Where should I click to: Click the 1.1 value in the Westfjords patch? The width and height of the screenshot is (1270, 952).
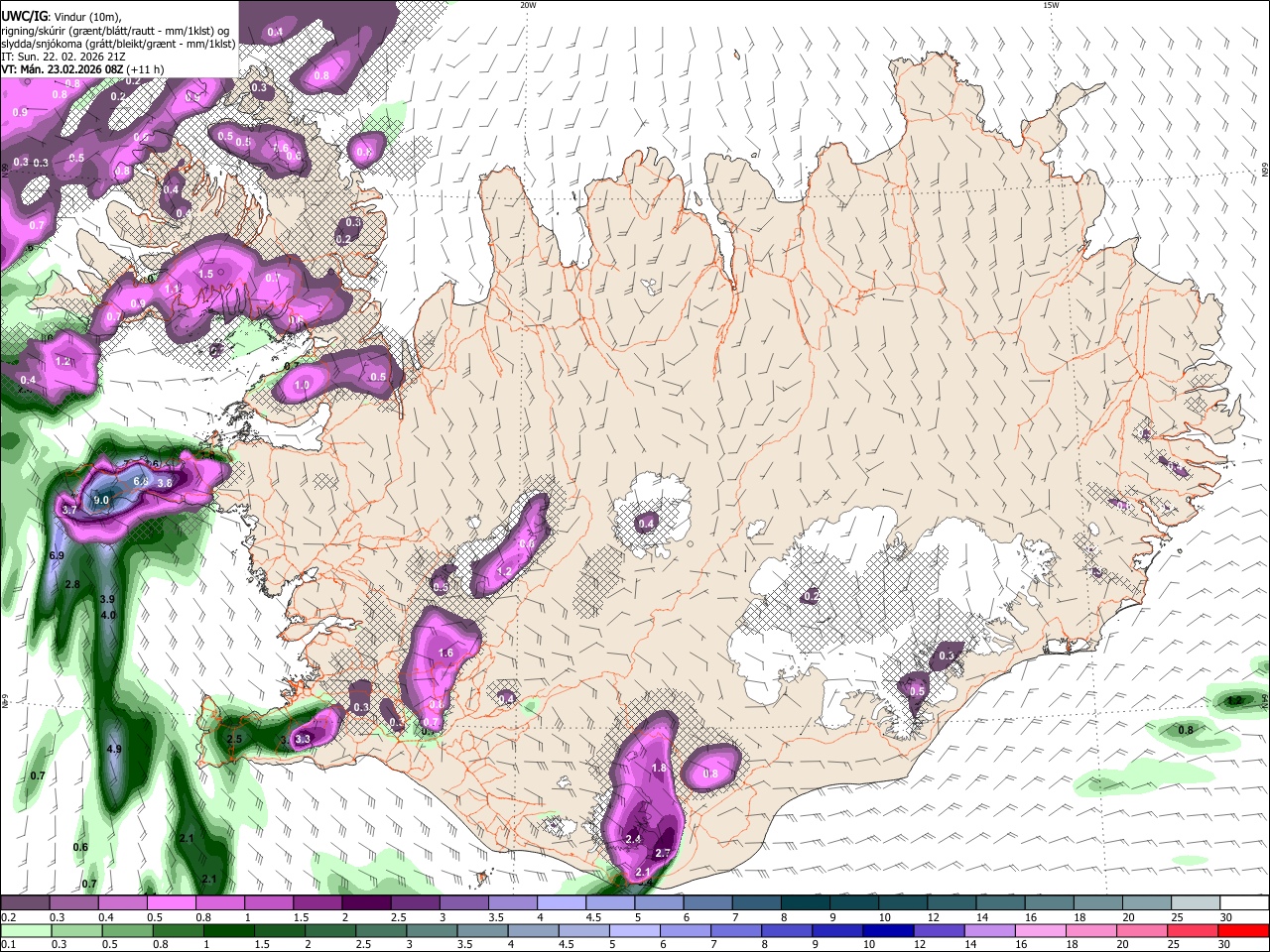click(x=172, y=290)
